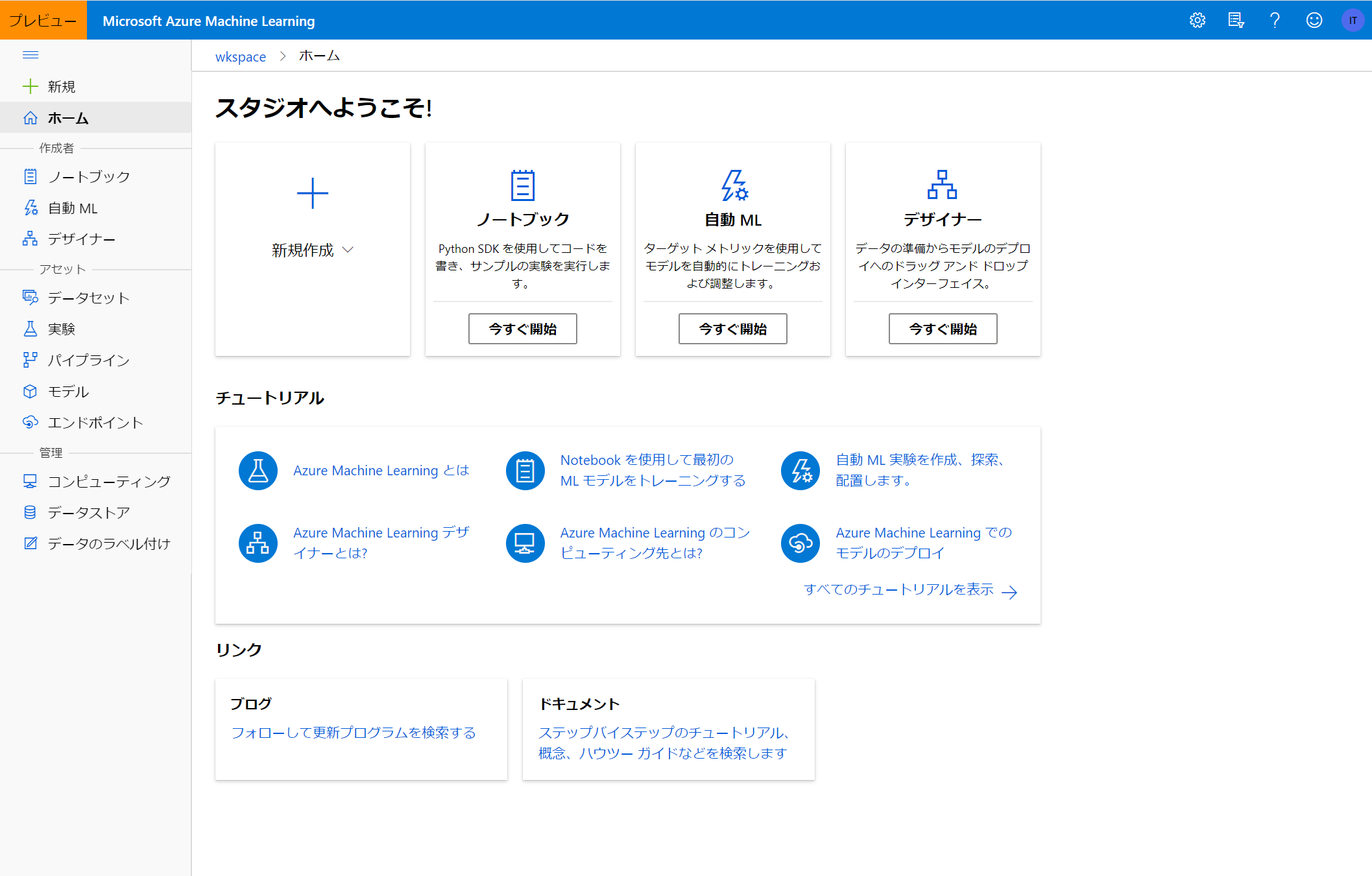Open エンドポイント from sidebar
The height and width of the screenshot is (876, 1372).
(95, 422)
